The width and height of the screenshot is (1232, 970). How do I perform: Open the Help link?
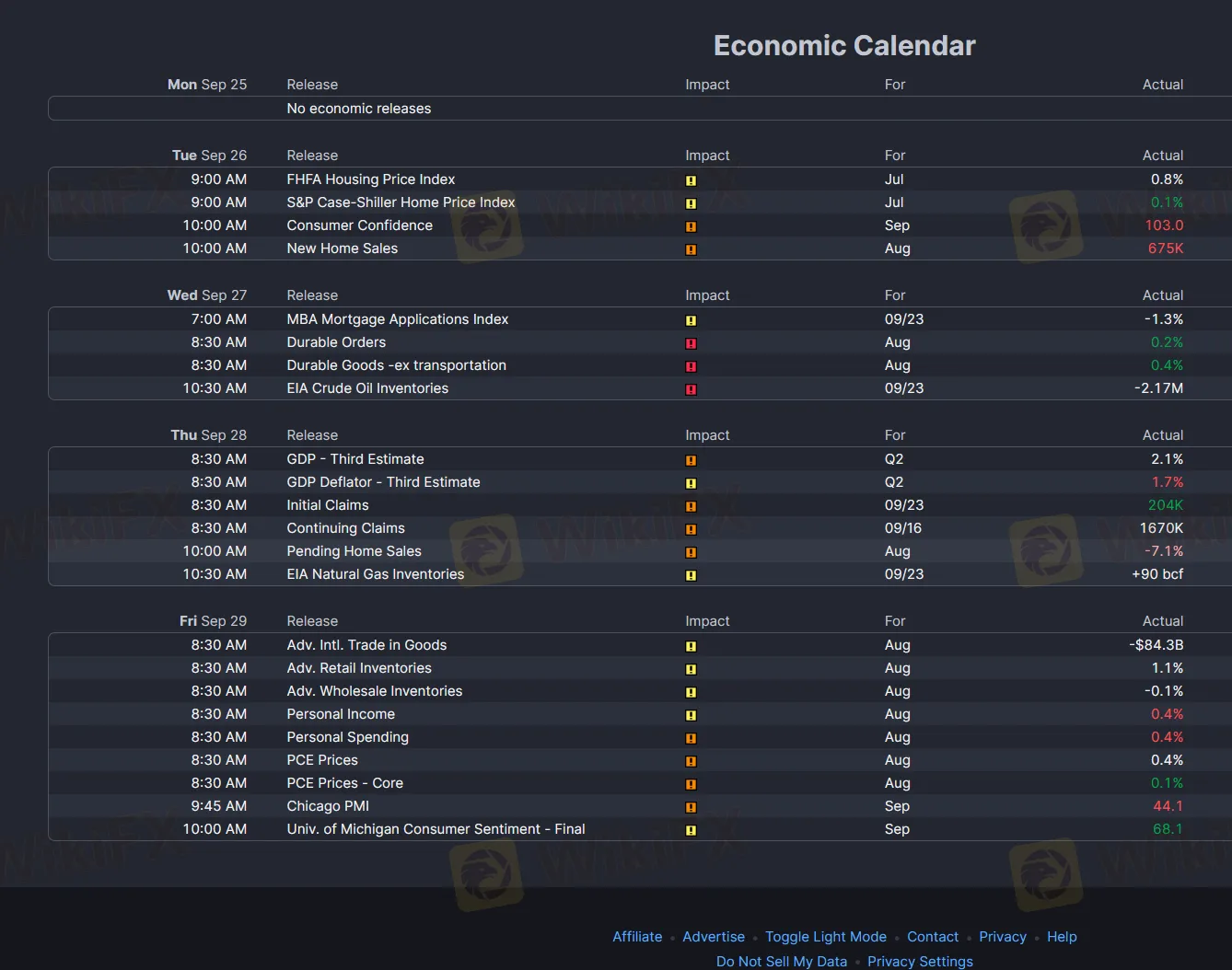pos(1062,936)
